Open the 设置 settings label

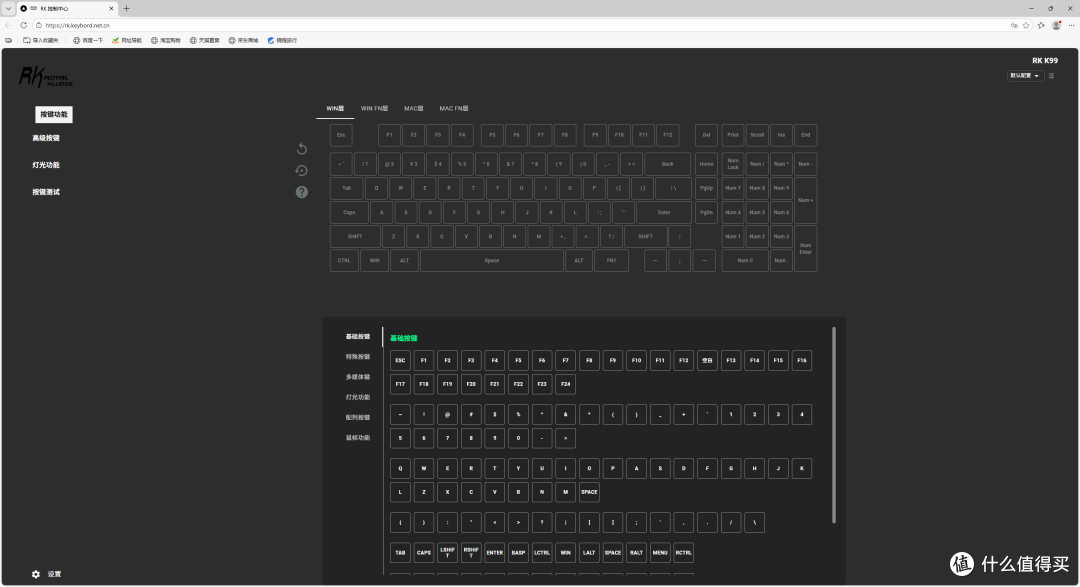coord(54,574)
